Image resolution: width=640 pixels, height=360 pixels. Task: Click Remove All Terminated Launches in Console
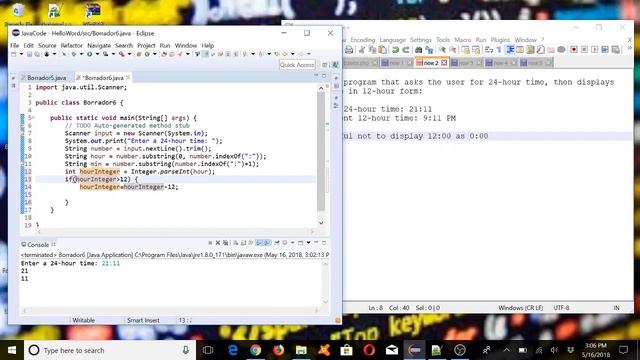225,243
